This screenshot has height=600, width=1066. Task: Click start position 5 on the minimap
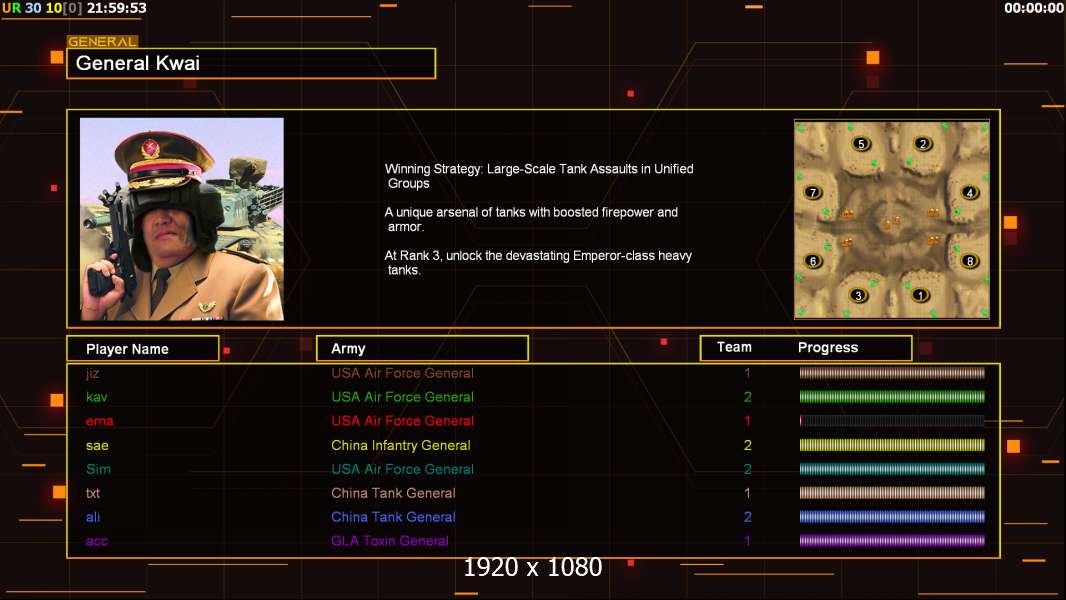[x=861, y=144]
